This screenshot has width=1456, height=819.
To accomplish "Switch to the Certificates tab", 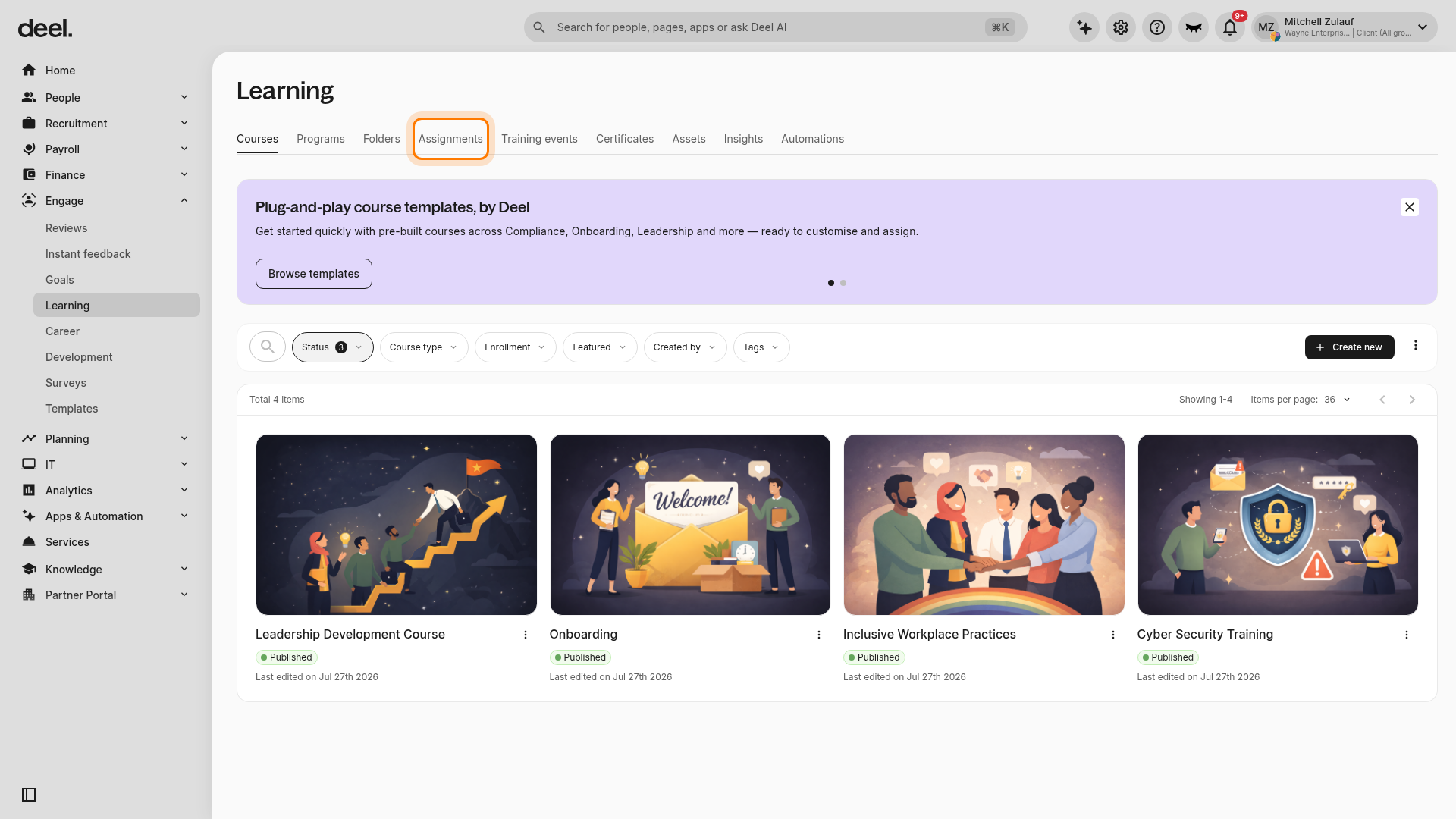I will pos(625,139).
